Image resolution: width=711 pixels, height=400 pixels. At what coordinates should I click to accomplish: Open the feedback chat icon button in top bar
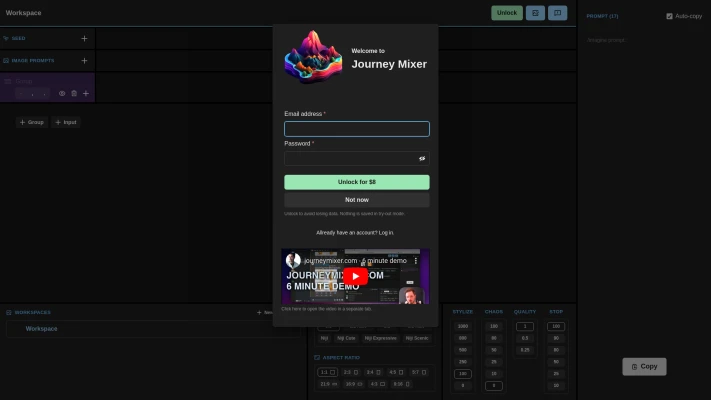(557, 13)
